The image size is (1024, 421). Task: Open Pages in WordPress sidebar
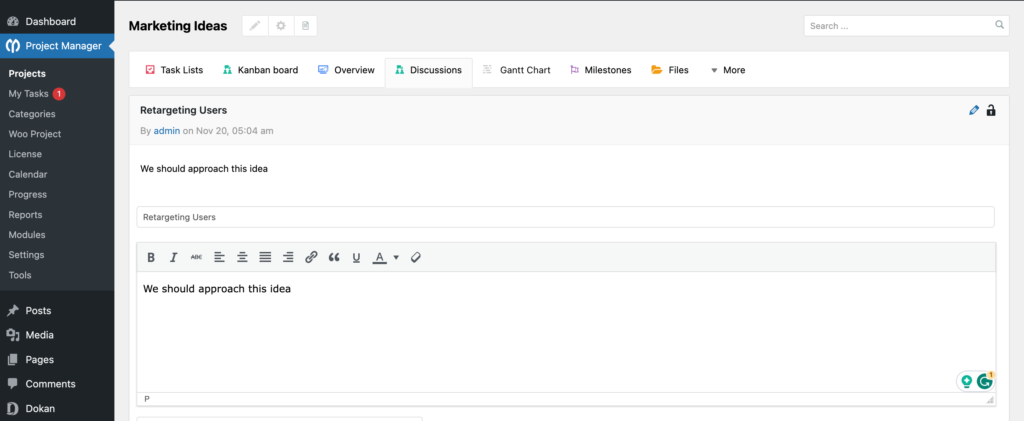coord(57,360)
